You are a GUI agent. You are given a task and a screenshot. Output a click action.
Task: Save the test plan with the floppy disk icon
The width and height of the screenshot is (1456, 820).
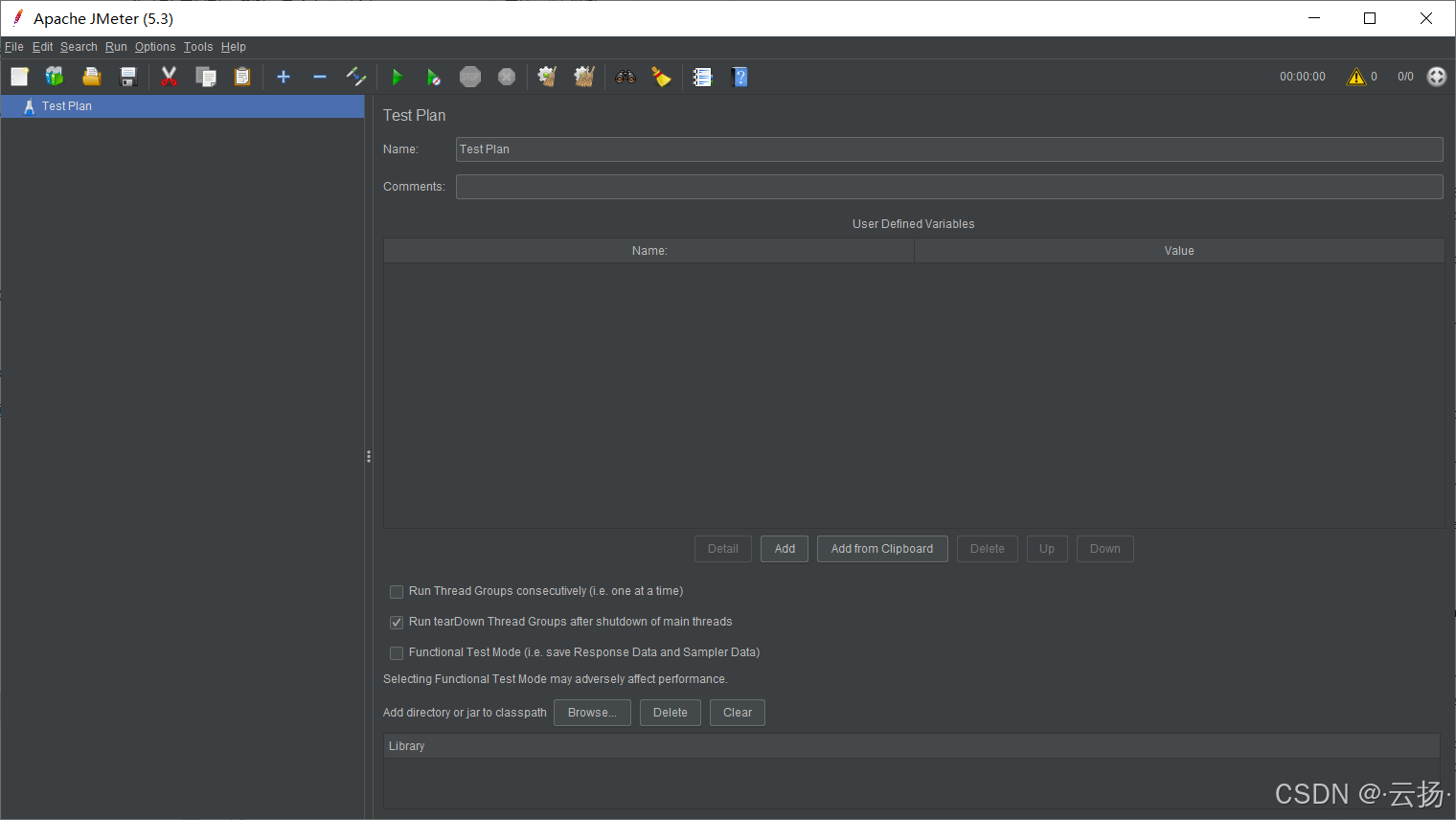pos(127,77)
